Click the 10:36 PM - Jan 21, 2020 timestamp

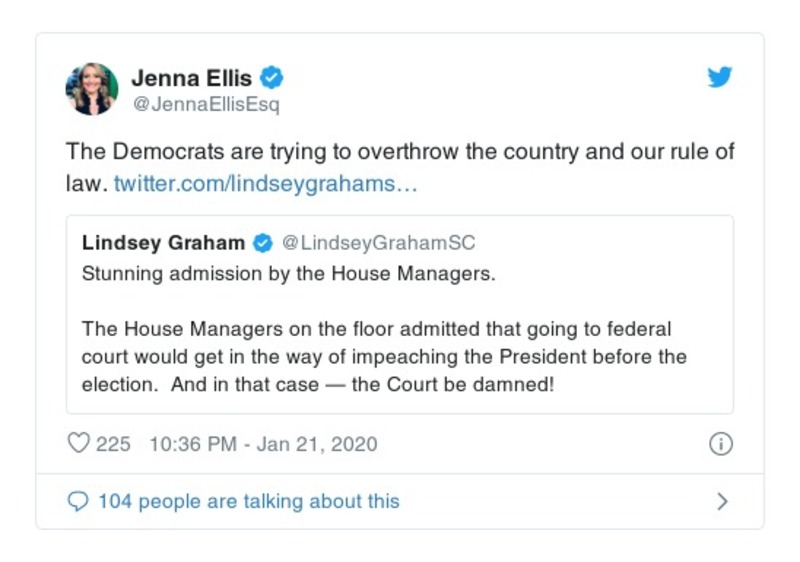point(262,444)
